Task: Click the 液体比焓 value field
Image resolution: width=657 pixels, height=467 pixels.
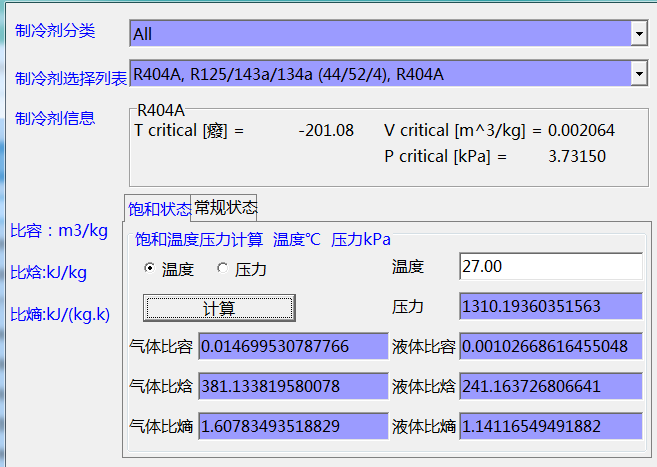Action: coord(550,386)
